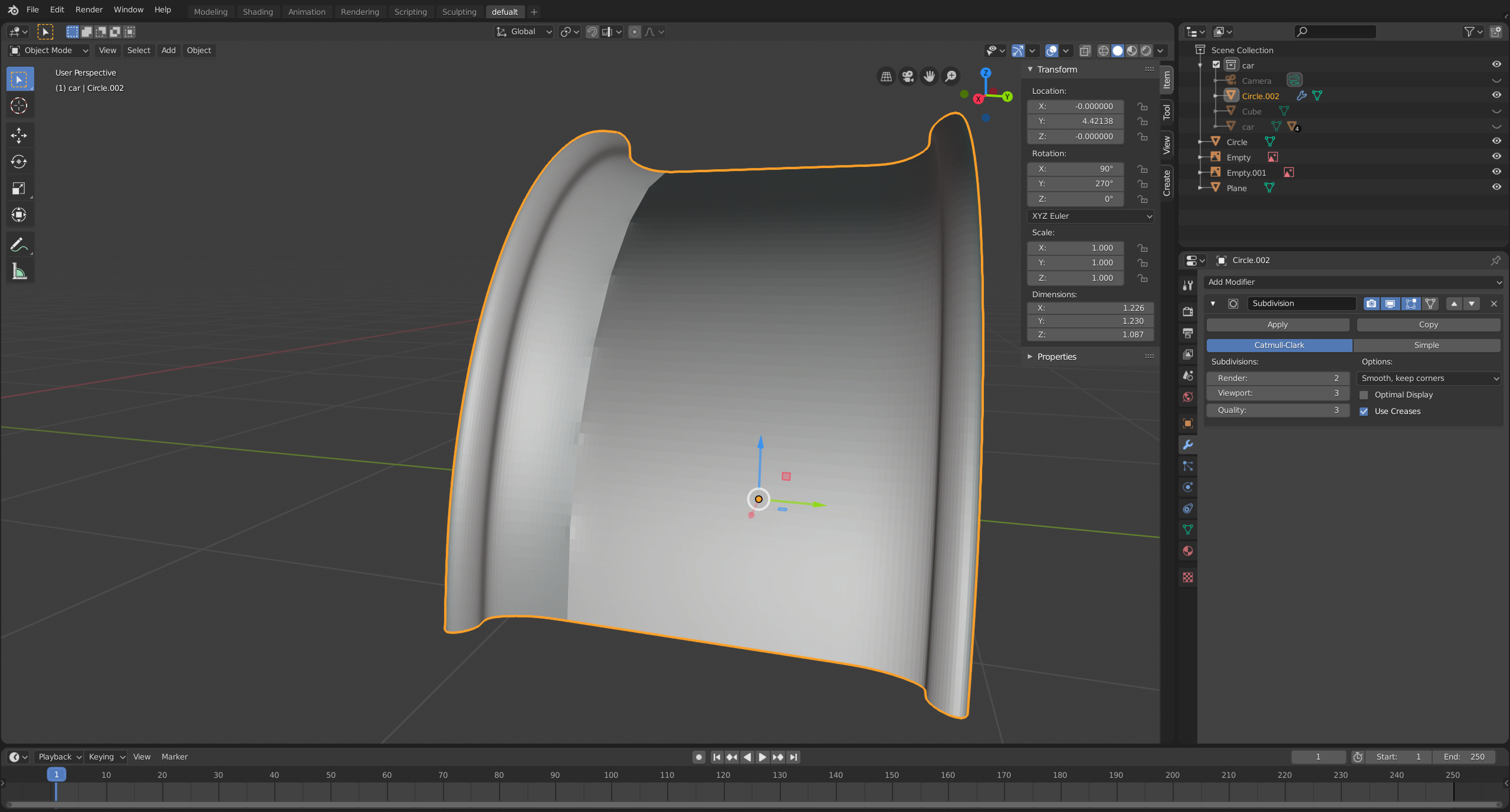Image resolution: width=1510 pixels, height=812 pixels.
Task: Switch to orthographic grid view icon
Action: tap(886, 76)
